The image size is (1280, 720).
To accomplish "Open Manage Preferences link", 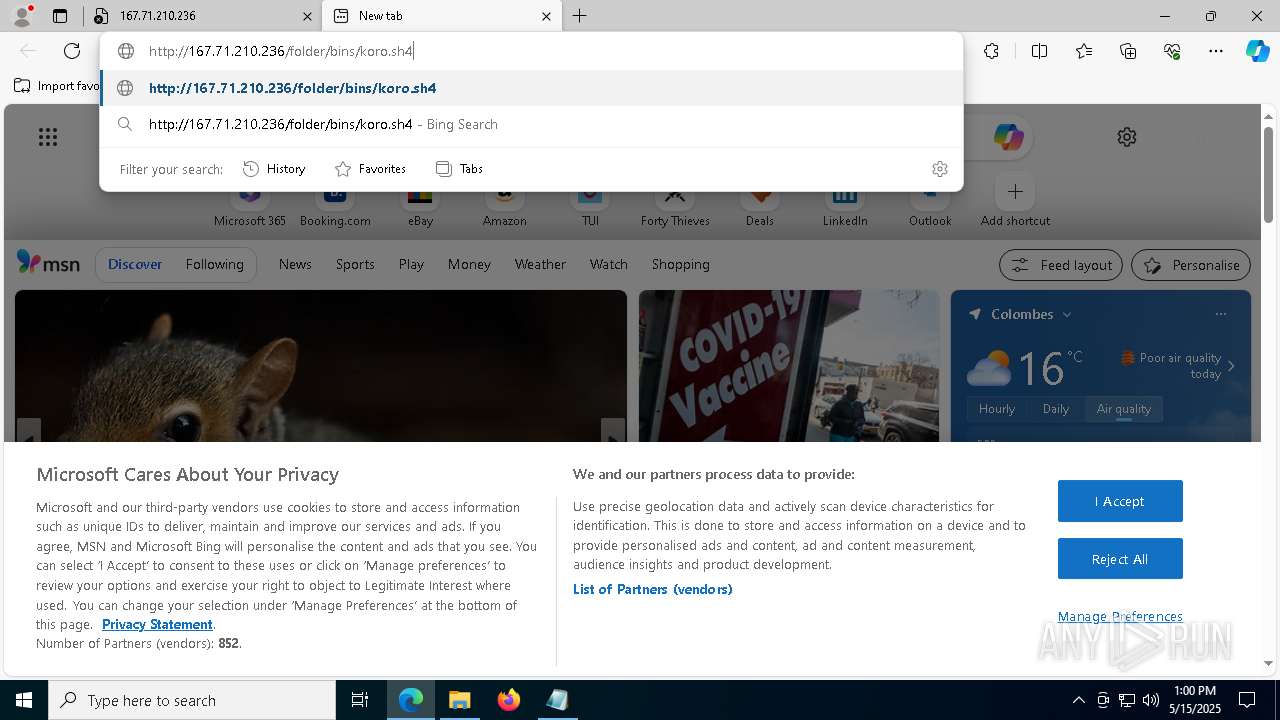I will pyautogui.click(x=1120, y=616).
